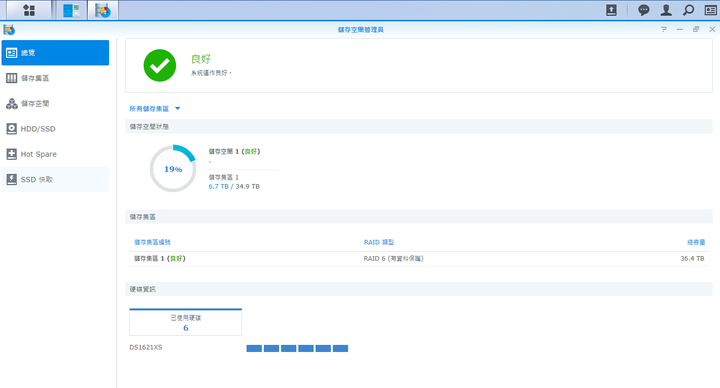Select the last drive bay block
Screen dimensions: 720x388
click(340, 349)
